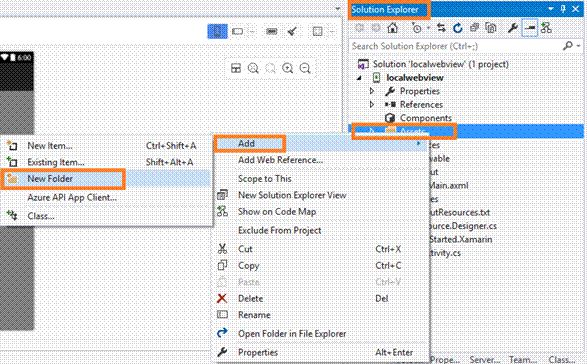Click the Main.axml file in the tree
The width and height of the screenshot is (587, 364).
pyautogui.click(x=449, y=185)
